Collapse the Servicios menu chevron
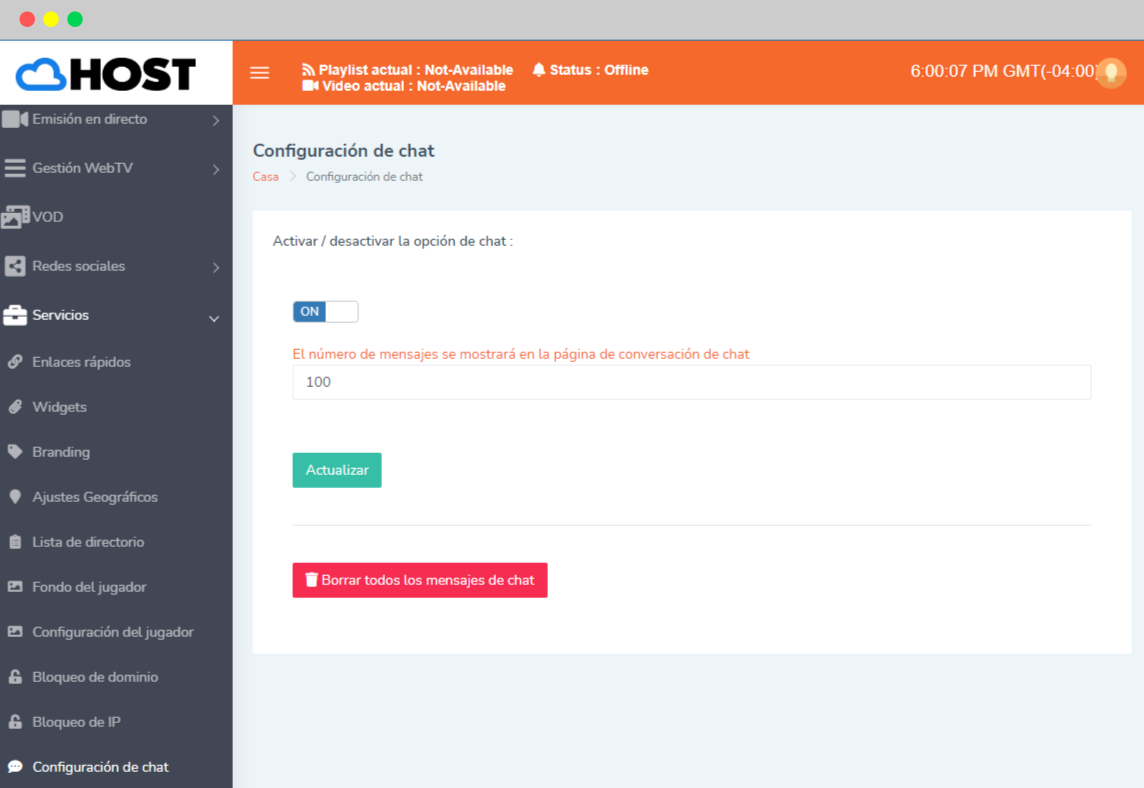This screenshot has width=1144, height=788. pyautogui.click(x=214, y=318)
